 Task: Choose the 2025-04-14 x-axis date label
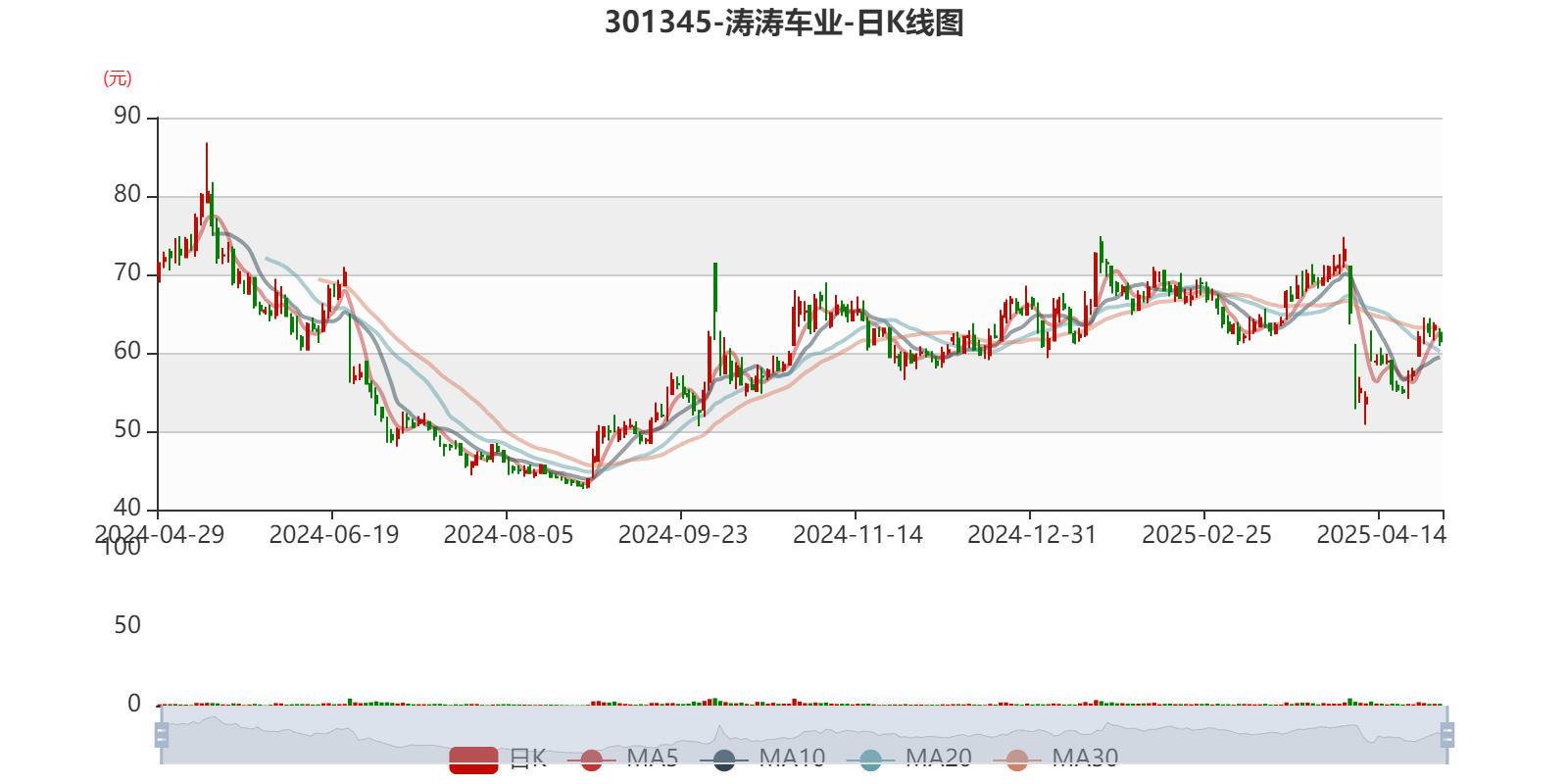pos(1380,534)
